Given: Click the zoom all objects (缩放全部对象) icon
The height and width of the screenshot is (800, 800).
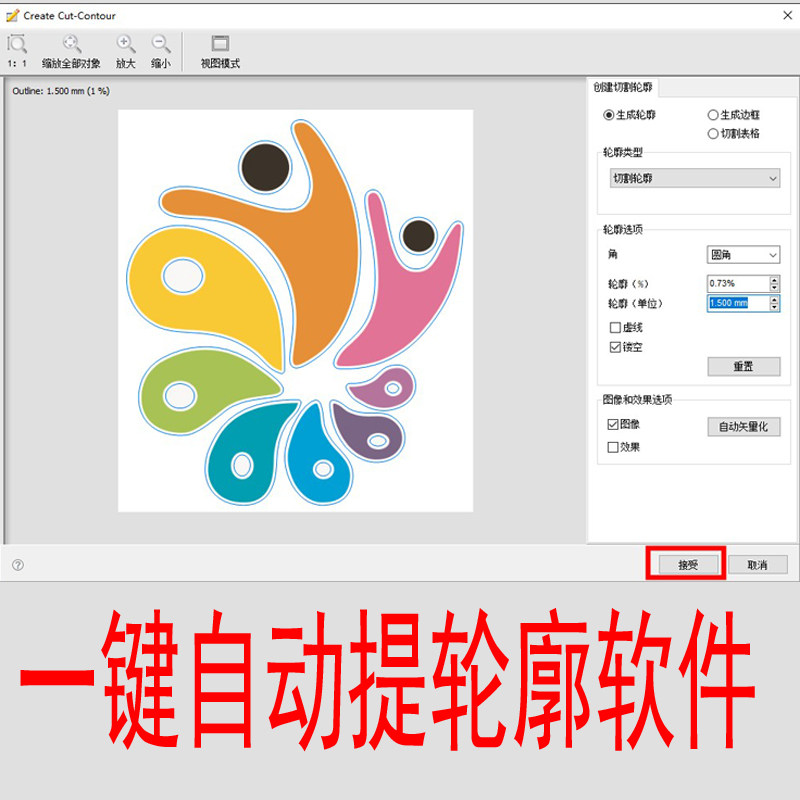Looking at the screenshot, I should point(71,44).
